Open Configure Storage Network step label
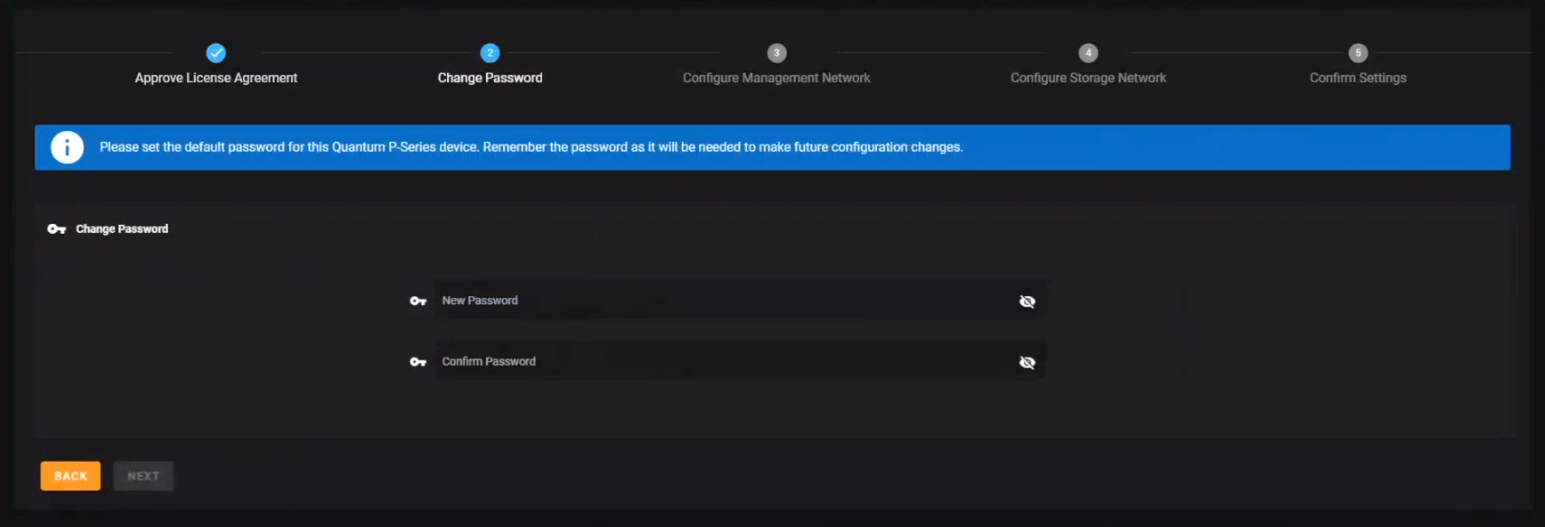1545x527 pixels. (1088, 78)
